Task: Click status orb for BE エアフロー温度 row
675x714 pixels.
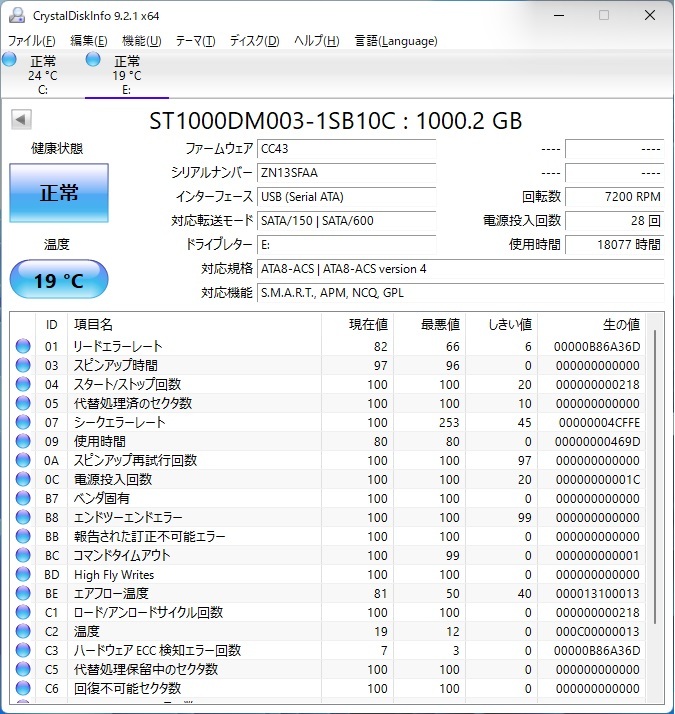Action: click(x=23, y=593)
